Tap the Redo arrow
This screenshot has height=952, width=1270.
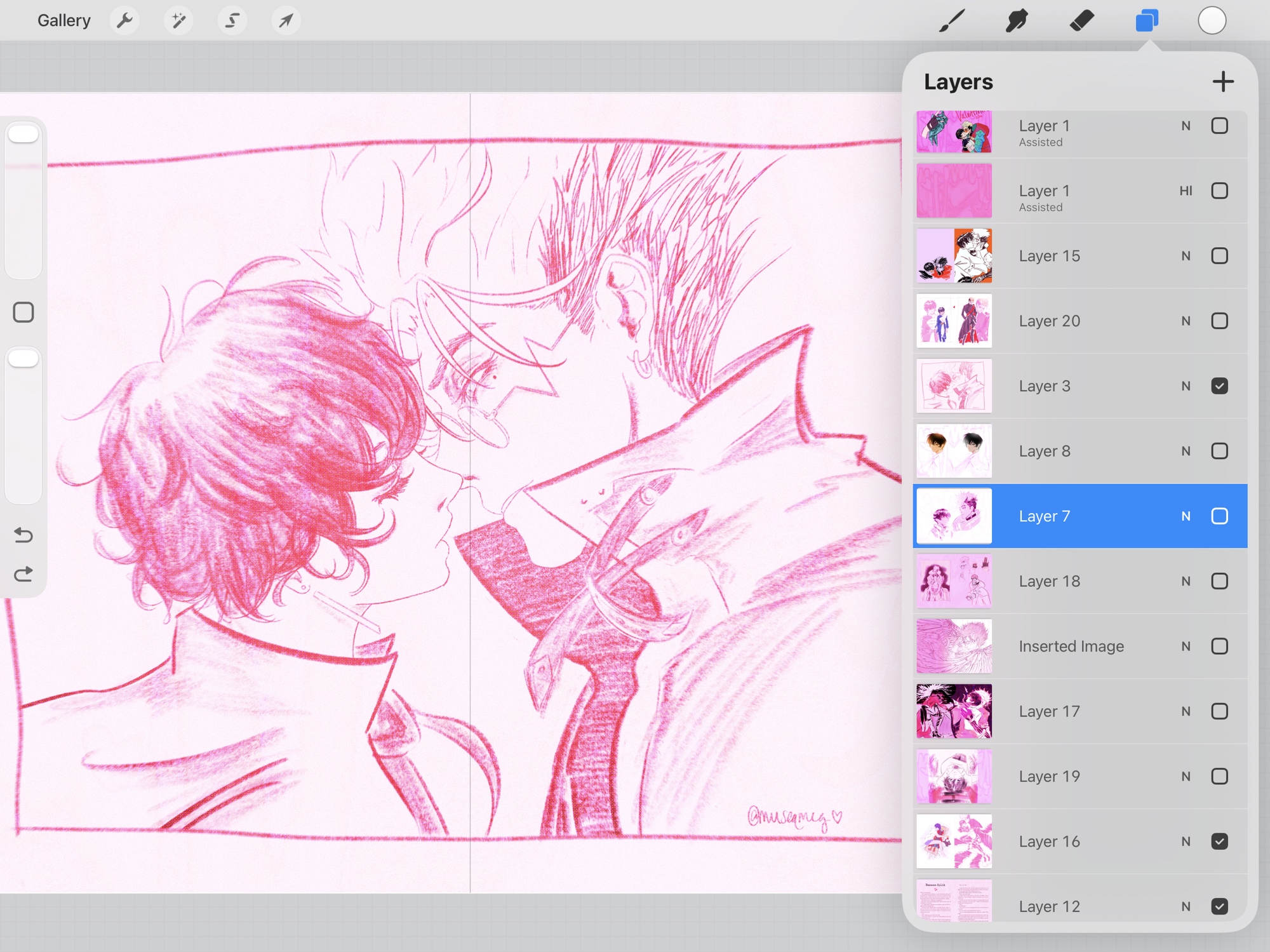click(x=23, y=575)
